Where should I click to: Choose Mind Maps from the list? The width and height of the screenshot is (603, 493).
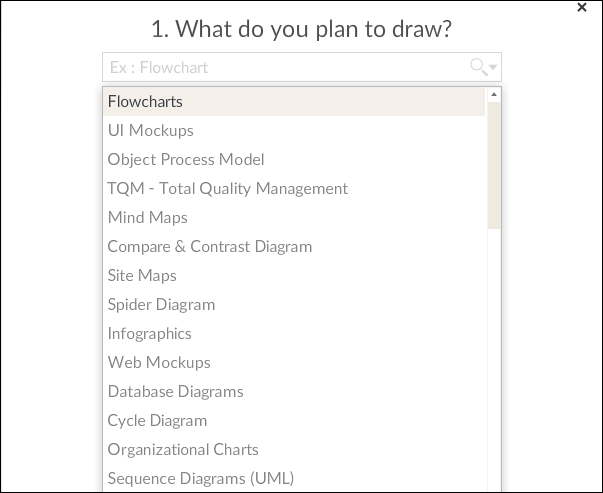pyautogui.click(x=294, y=218)
